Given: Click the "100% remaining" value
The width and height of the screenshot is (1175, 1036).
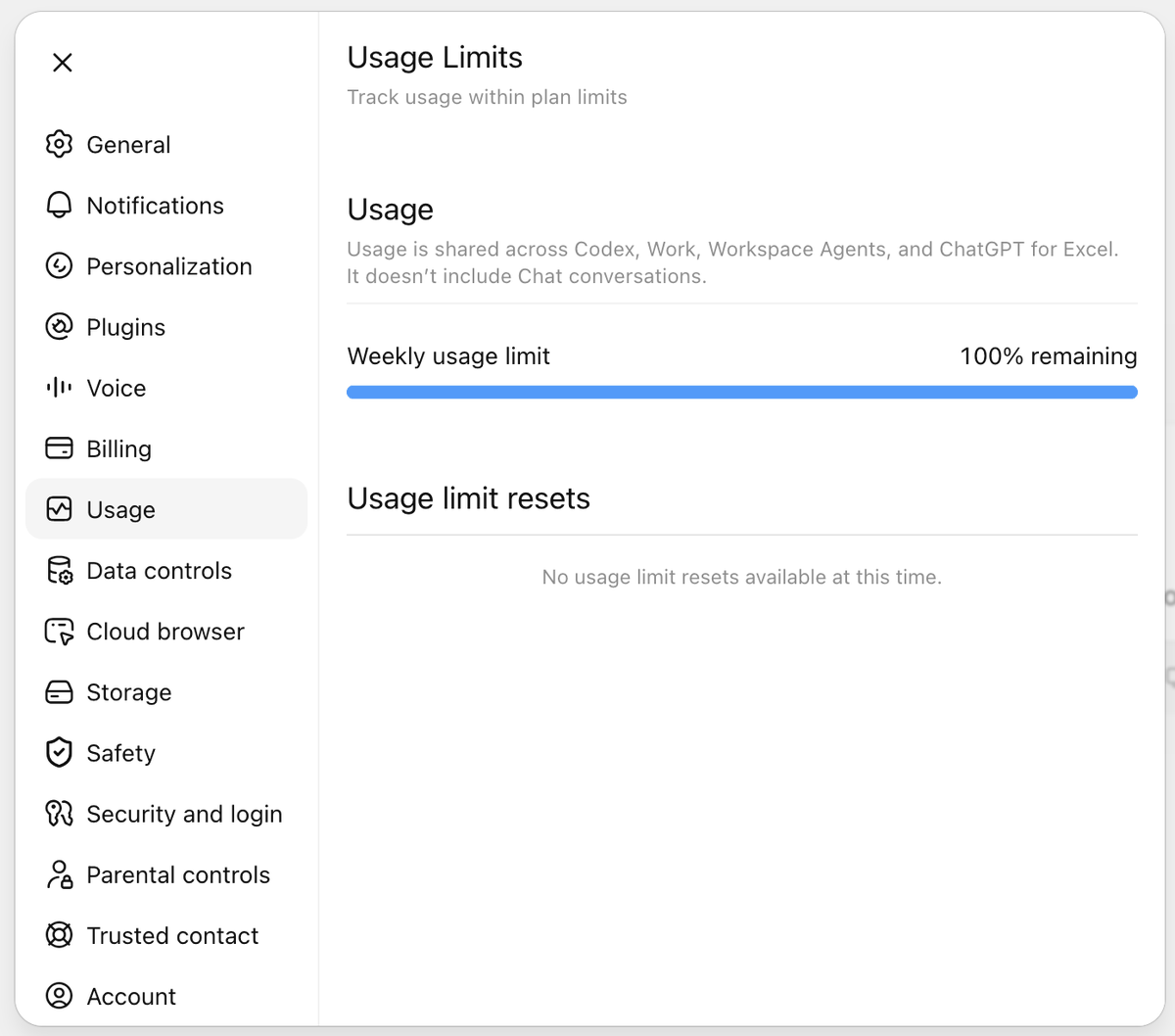Looking at the screenshot, I should [x=1049, y=355].
